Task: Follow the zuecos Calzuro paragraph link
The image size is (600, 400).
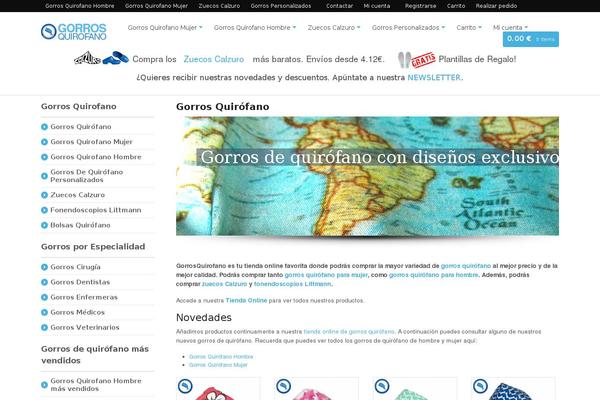Action: (x=224, y=284)
